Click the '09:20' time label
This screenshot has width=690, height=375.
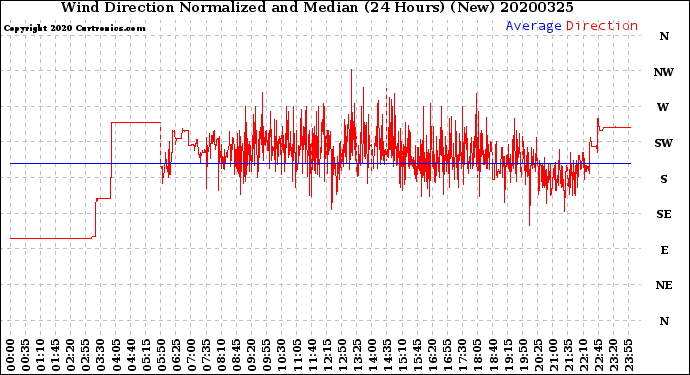tap(252, 355)
